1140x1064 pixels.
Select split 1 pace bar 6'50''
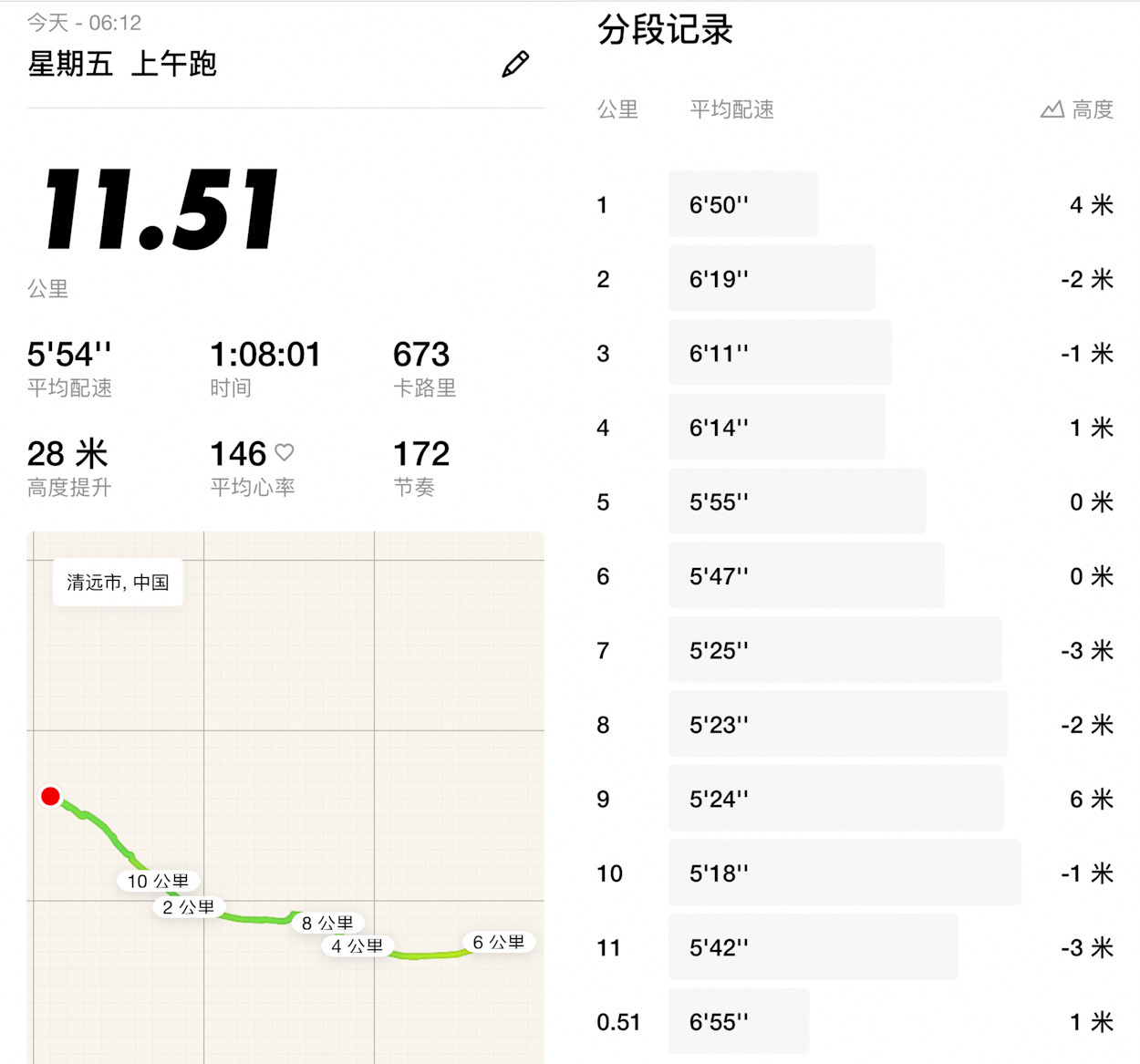(742, 204)
